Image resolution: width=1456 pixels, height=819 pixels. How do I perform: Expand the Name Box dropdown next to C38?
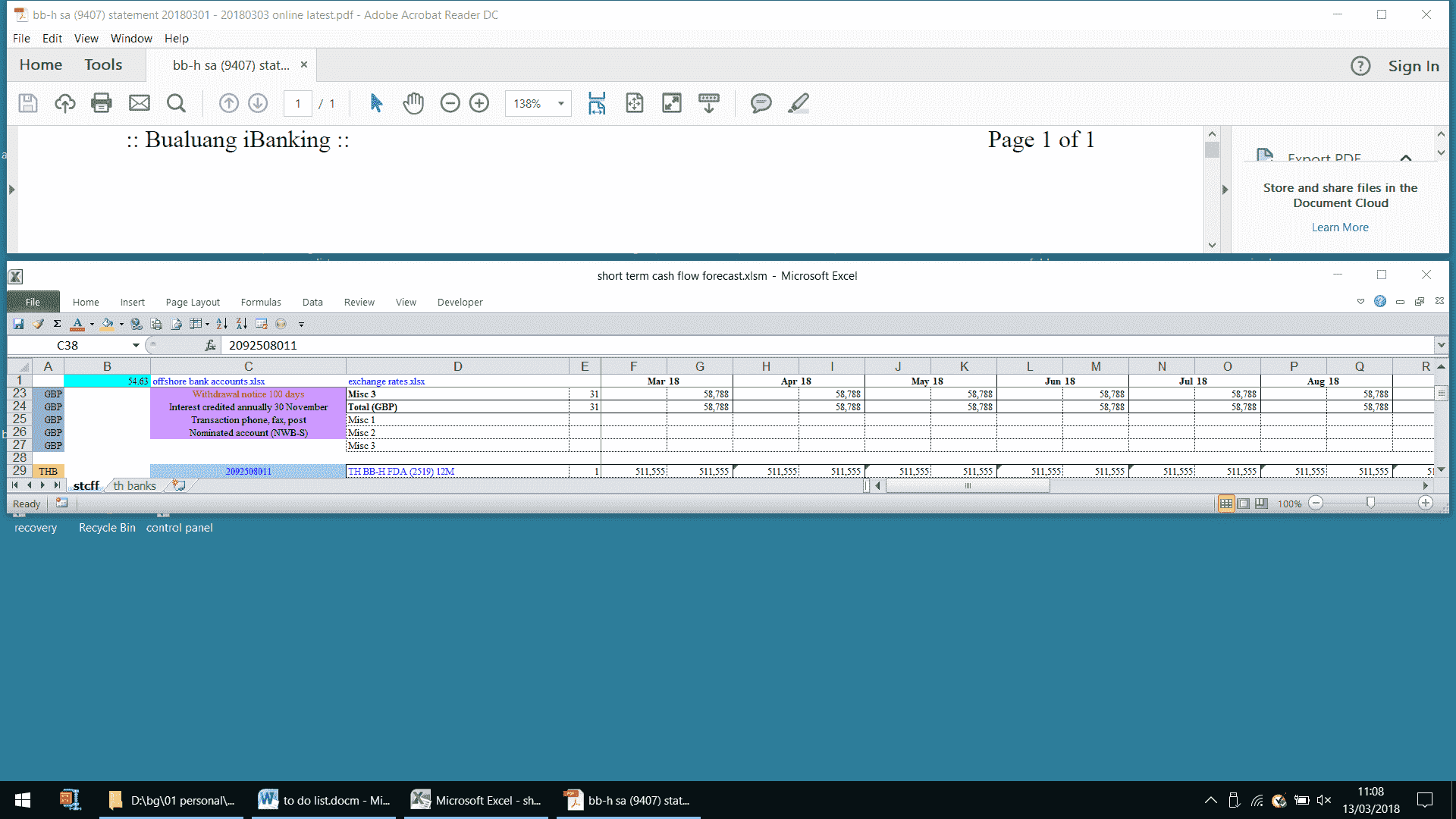136,345
